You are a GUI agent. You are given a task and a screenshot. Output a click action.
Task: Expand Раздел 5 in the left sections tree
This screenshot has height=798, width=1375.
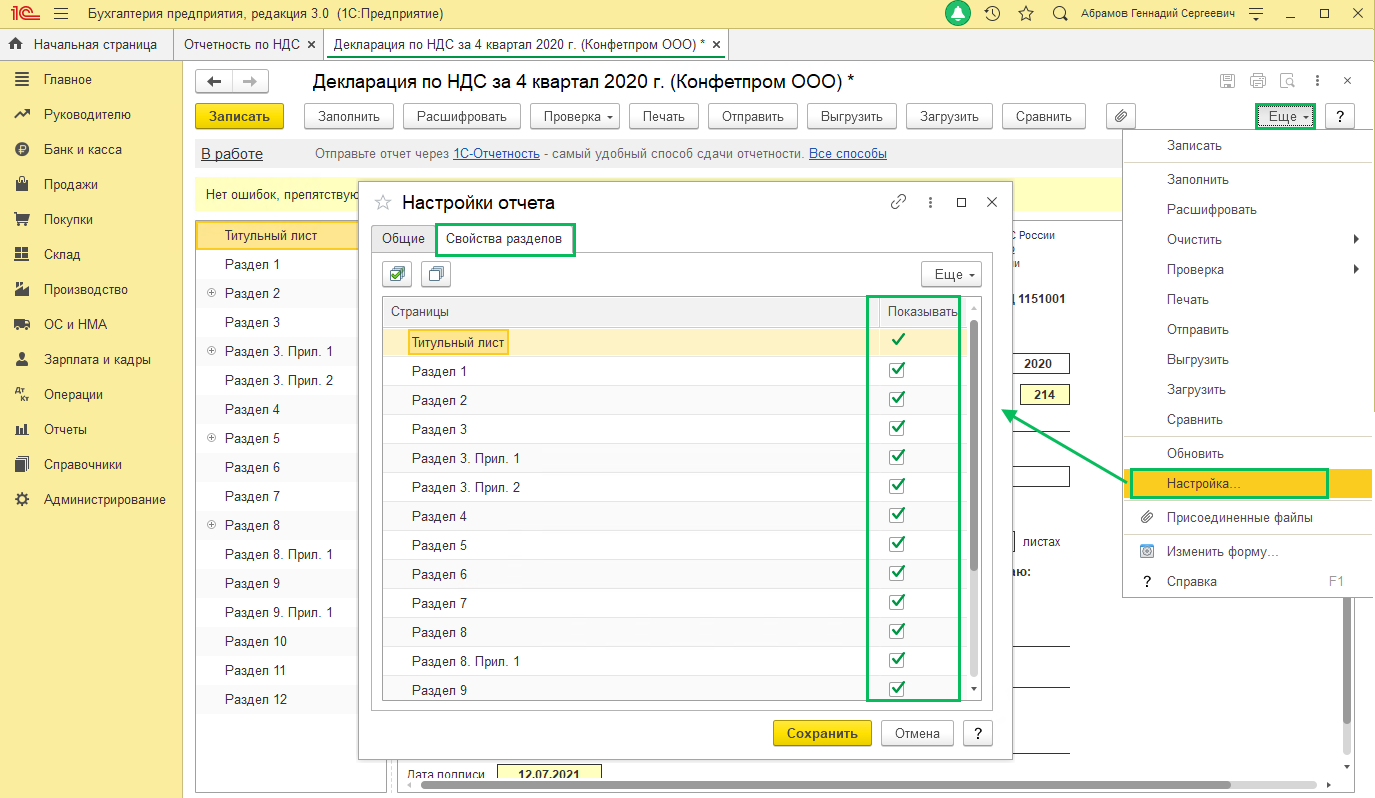211,439
